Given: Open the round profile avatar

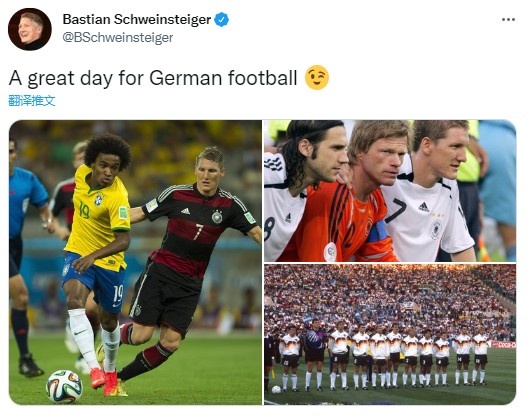Looking at the screenshot, I should 30,29.
